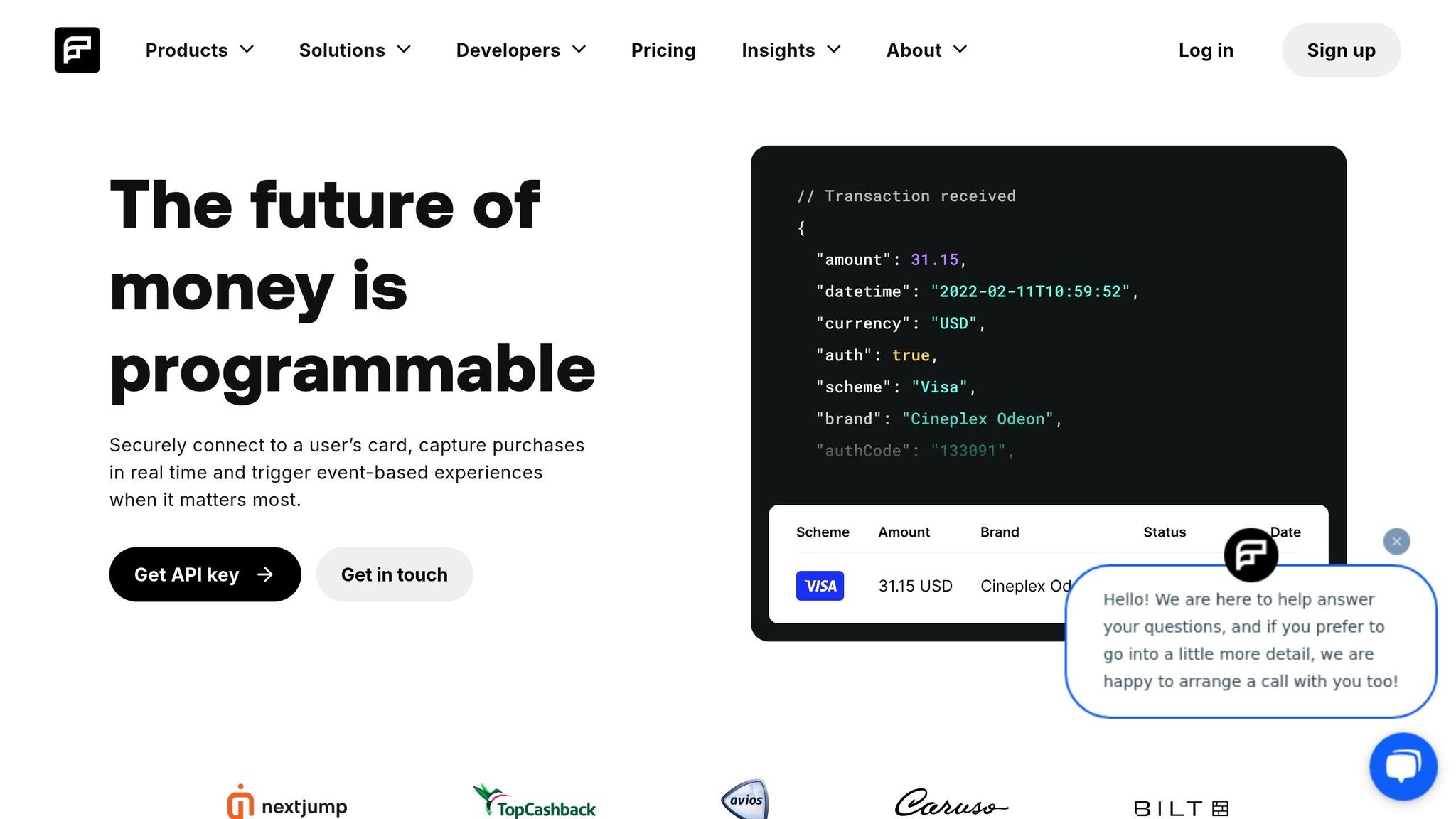Click the Get in touch button
This screenshot has height=819, width=1456.
point(395,574)
